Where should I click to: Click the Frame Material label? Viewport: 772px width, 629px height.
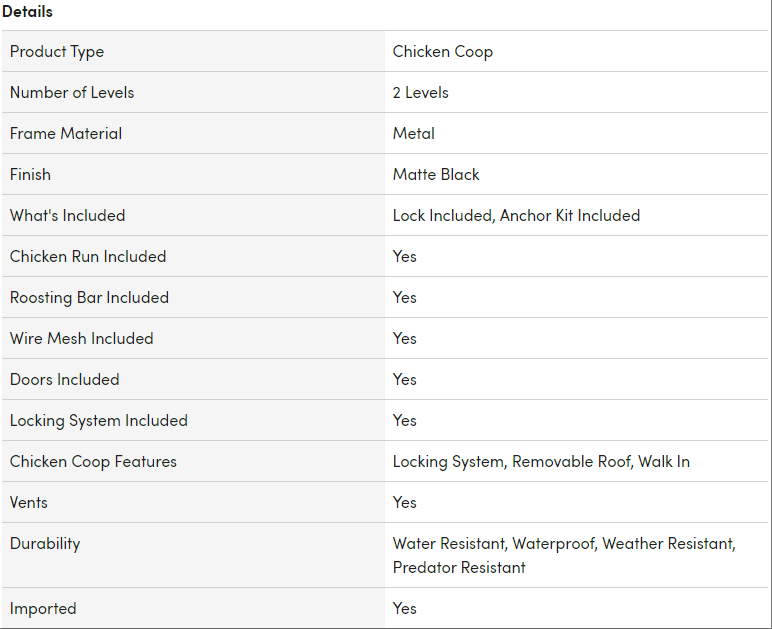pos(66,133)
